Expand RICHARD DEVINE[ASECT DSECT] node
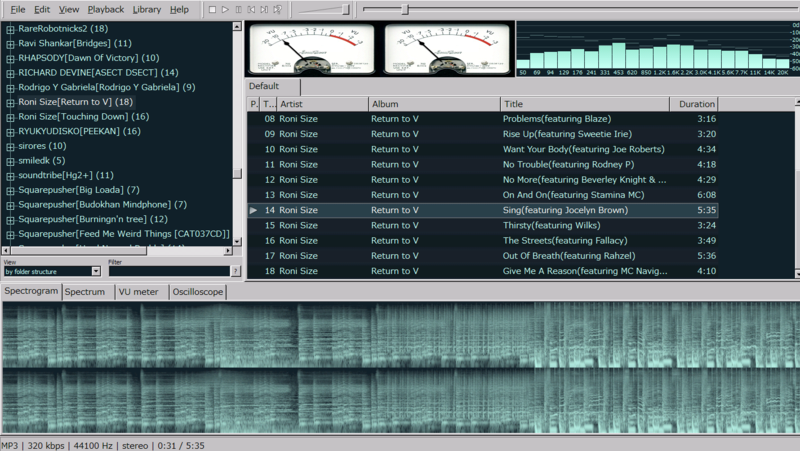Screen dimensions: 800x451 (x=10, y=73)
